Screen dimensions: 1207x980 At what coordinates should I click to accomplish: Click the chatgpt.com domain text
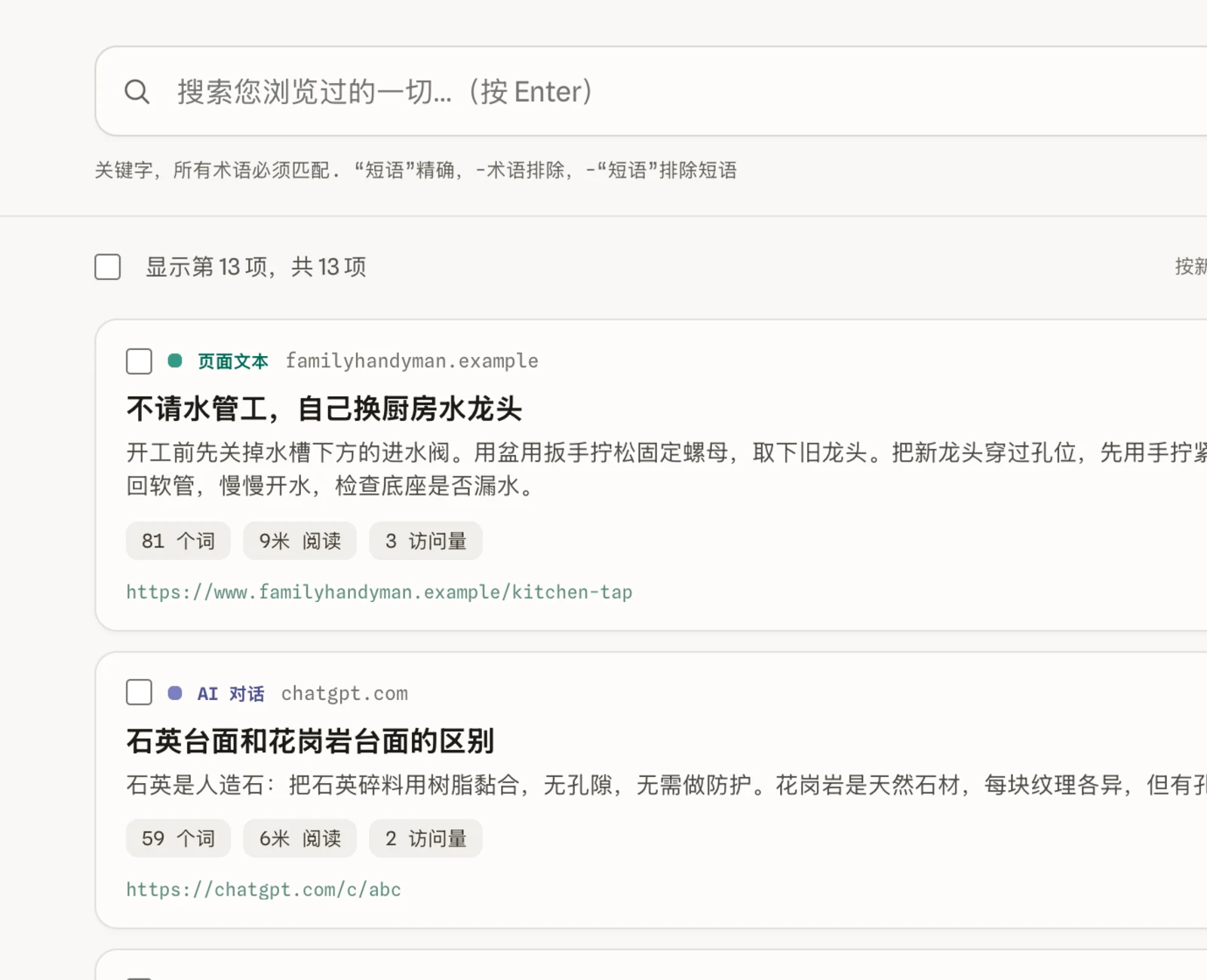tap(345, 693)
